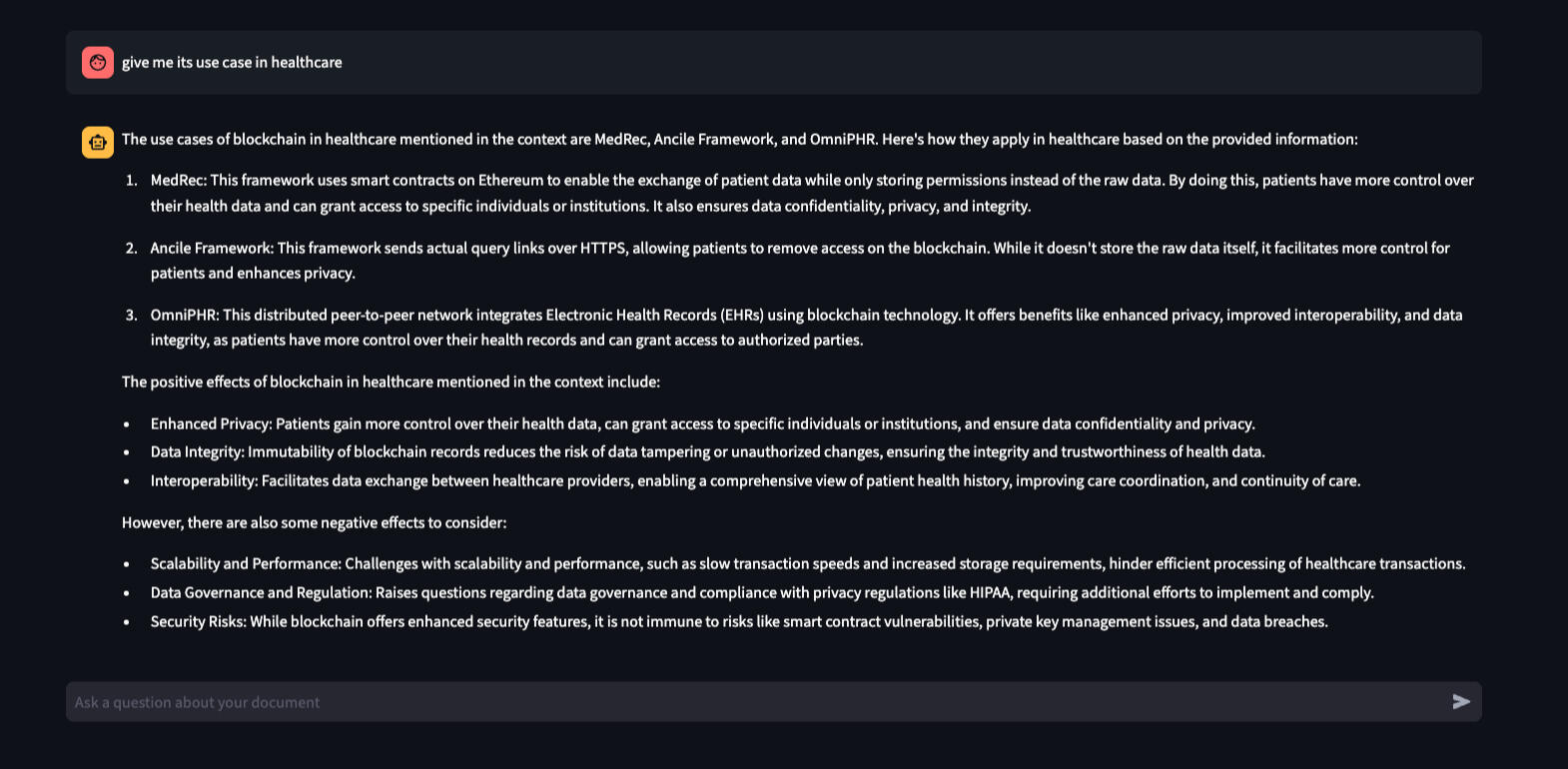This screenshot has width=1568, height=769.
Task: Click the Enhanced Privacy bullet point
Action: point(702,423)
